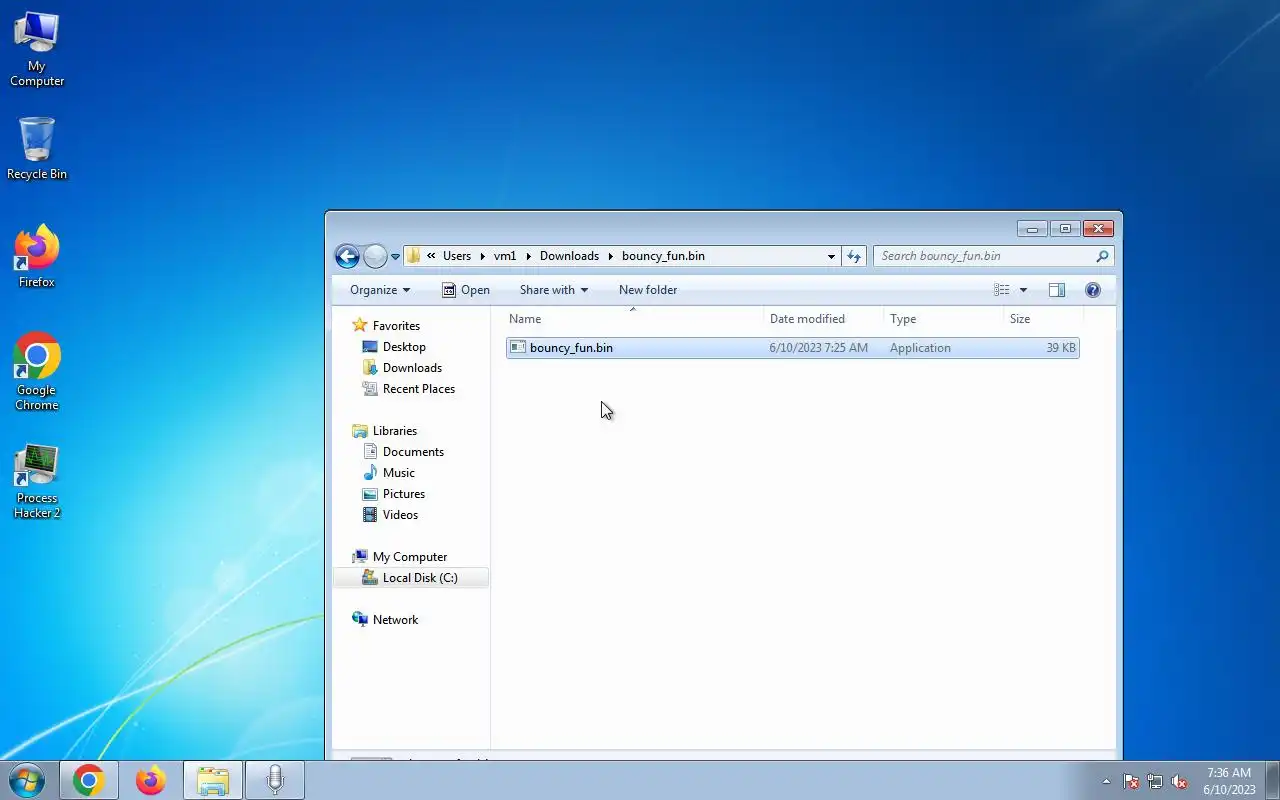Sort by Size column header
Viewport: 1280px width, 800px height.
click(x=1043, y=319)
